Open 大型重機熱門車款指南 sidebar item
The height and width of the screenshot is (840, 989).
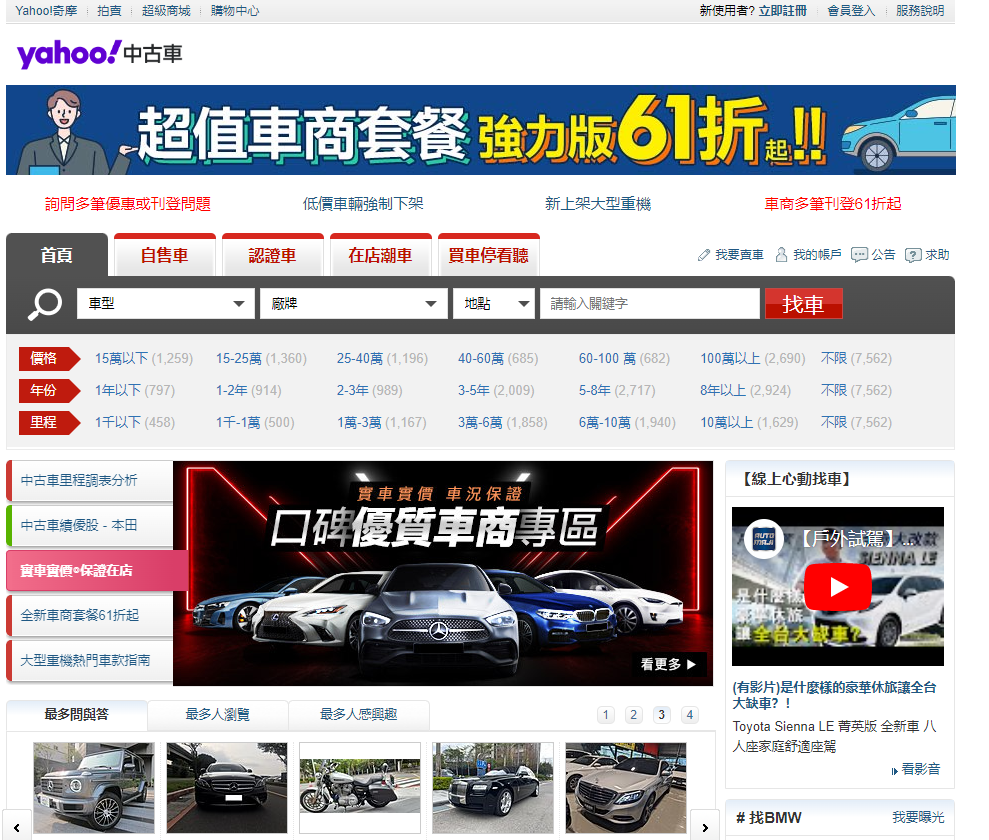(90, 661)
